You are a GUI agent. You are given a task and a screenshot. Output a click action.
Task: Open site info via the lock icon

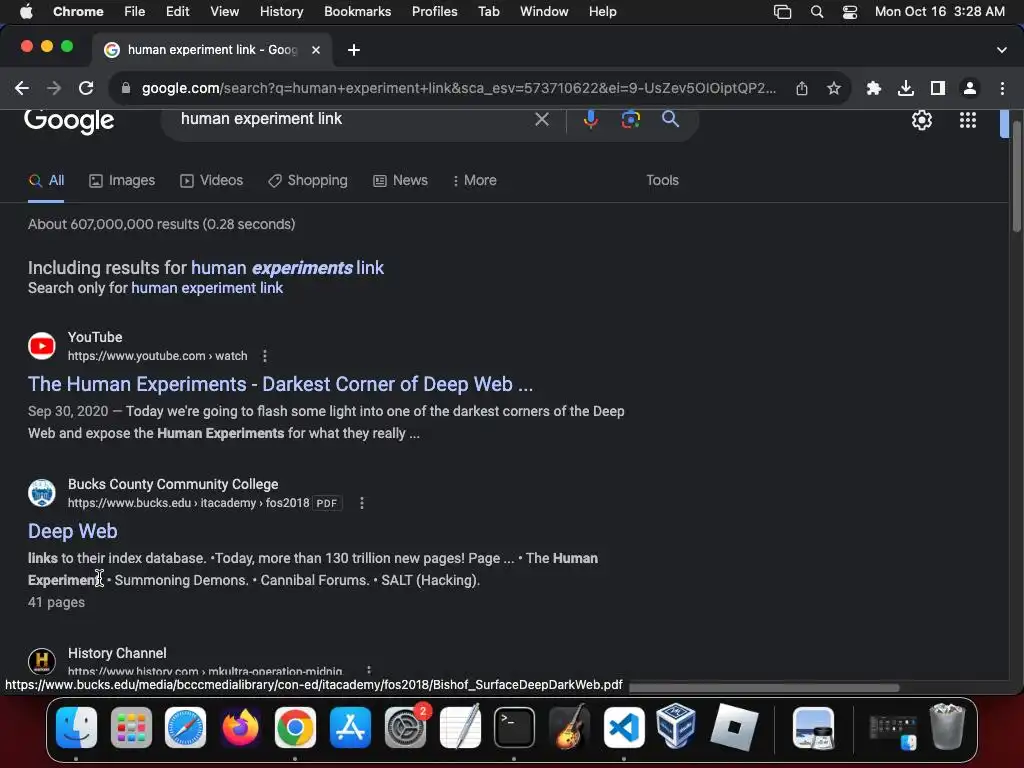click(x=126, y=88)
